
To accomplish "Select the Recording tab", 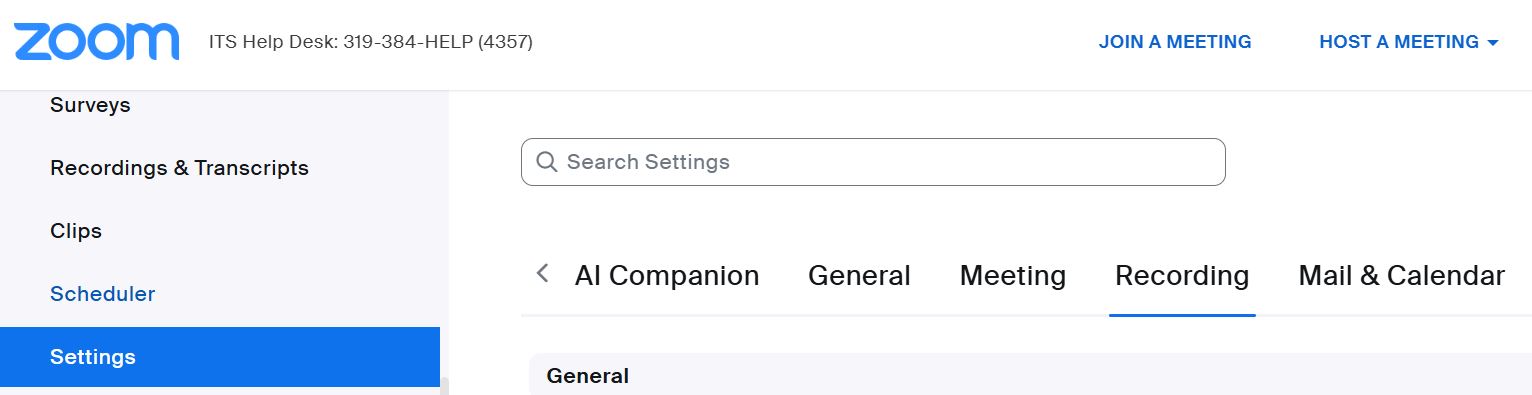I will tap(1182, 276).
